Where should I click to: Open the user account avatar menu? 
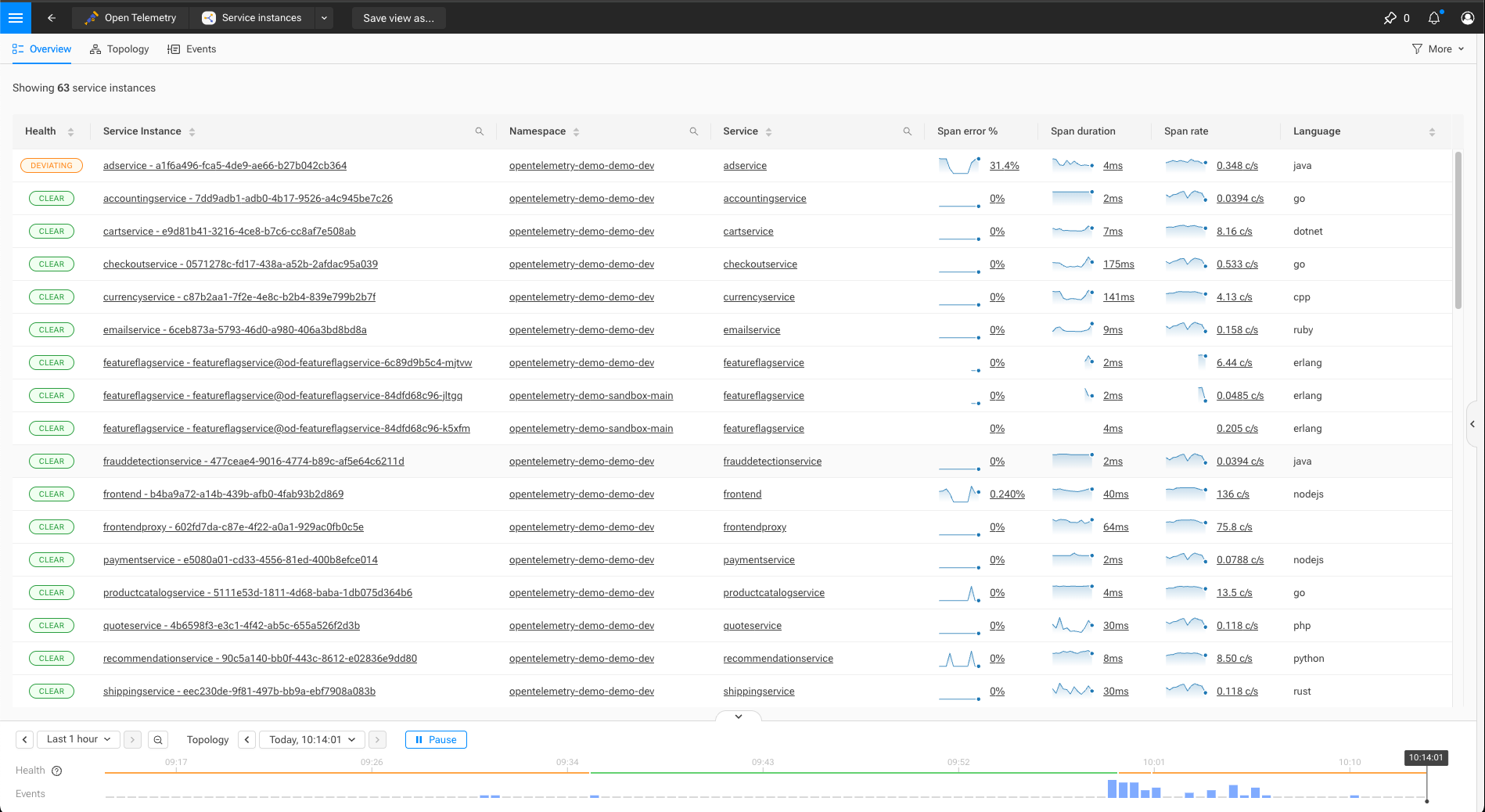pyautogui.click(x=1468, y=17)
